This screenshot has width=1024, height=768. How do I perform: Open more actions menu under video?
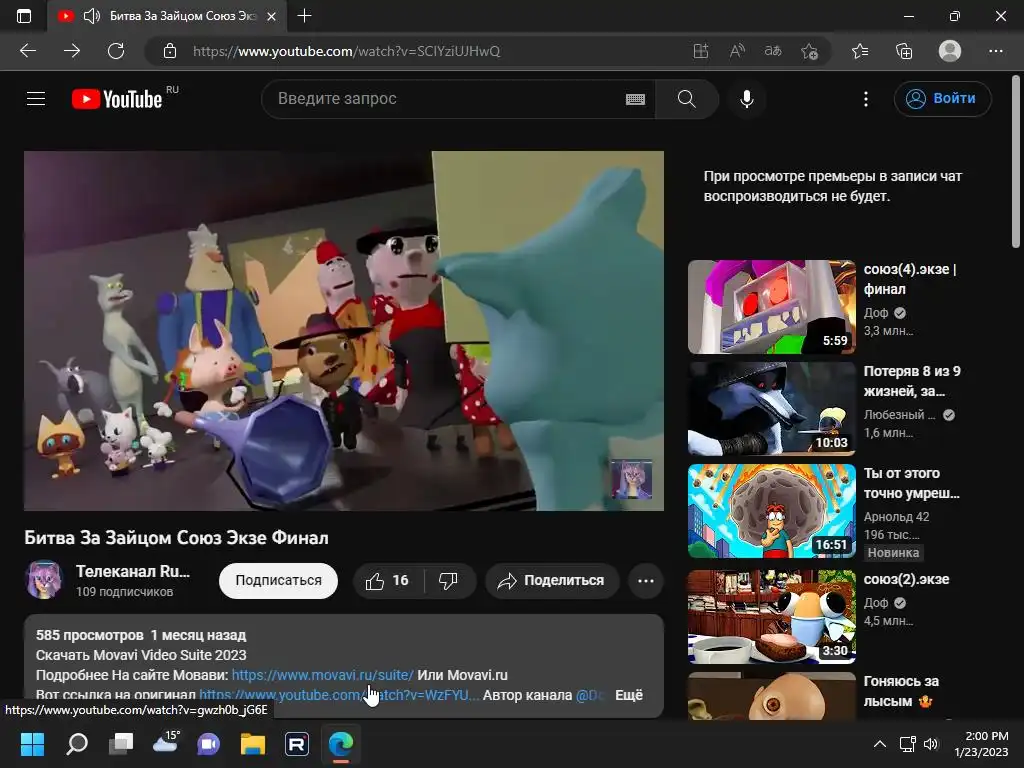tap(646, 581)
